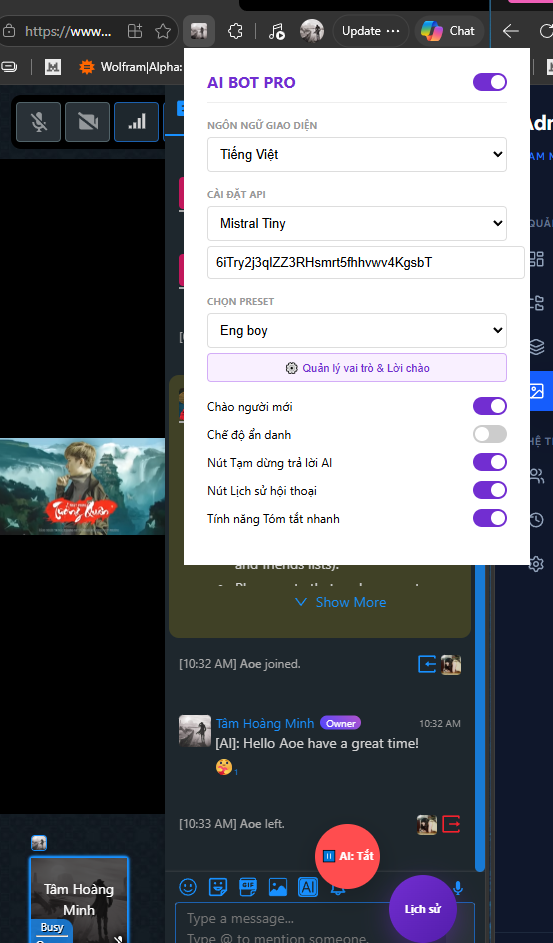553x943 pixels.
Task: Click the red leave arrow beside Aoe left
Action: [x=451, y=824]
